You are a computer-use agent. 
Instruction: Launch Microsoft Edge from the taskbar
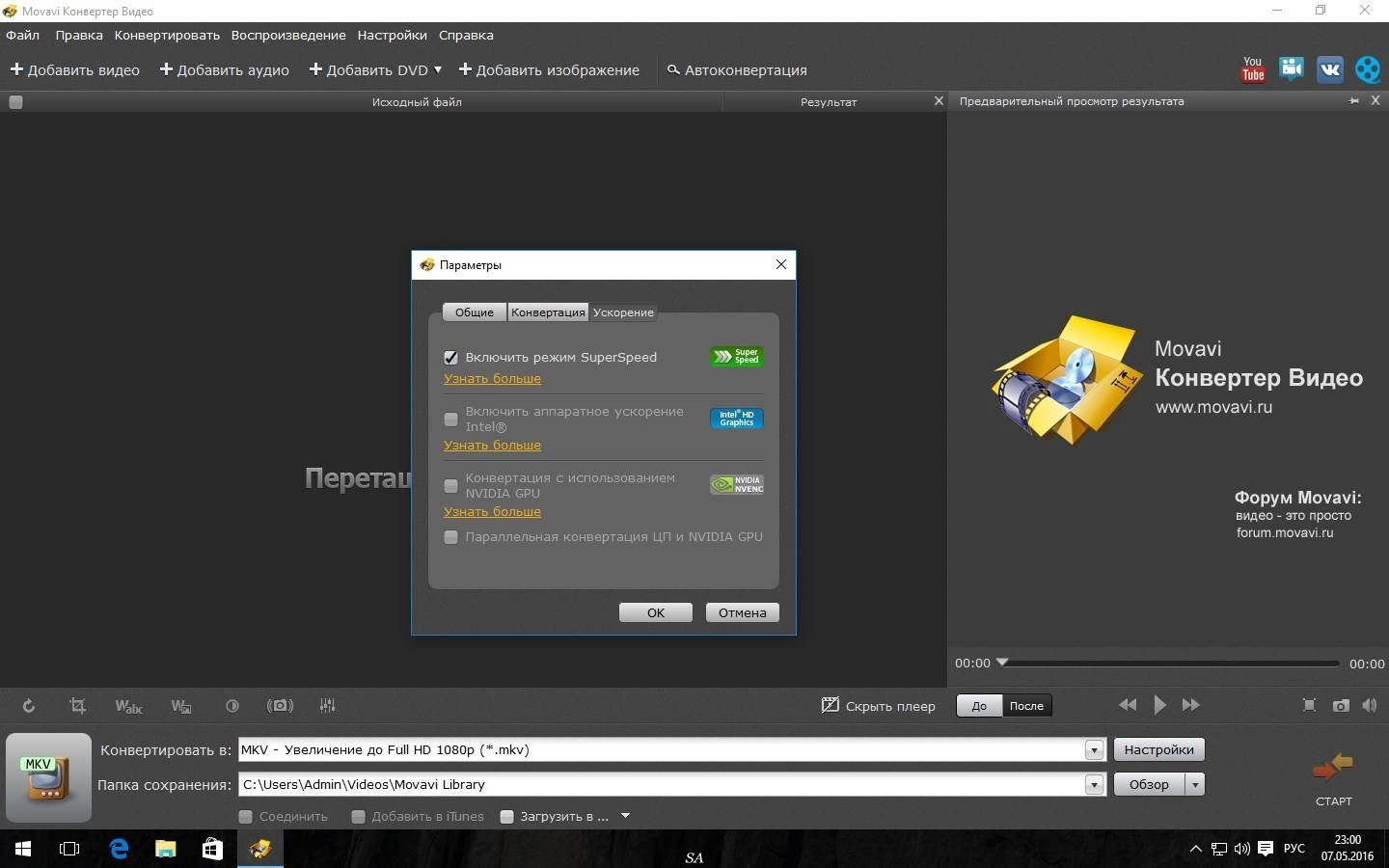pyautogui.click(x=119, y=849)
